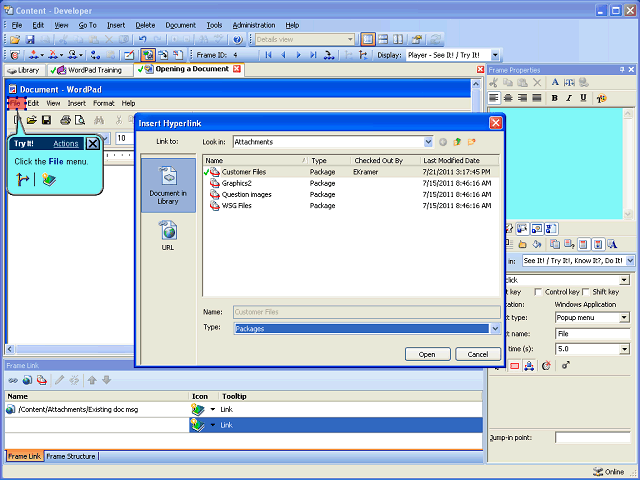640x480 pixels.
Task: Click the chain link icon in Frame Link toolbar
Action: click(x=13, y=380)
